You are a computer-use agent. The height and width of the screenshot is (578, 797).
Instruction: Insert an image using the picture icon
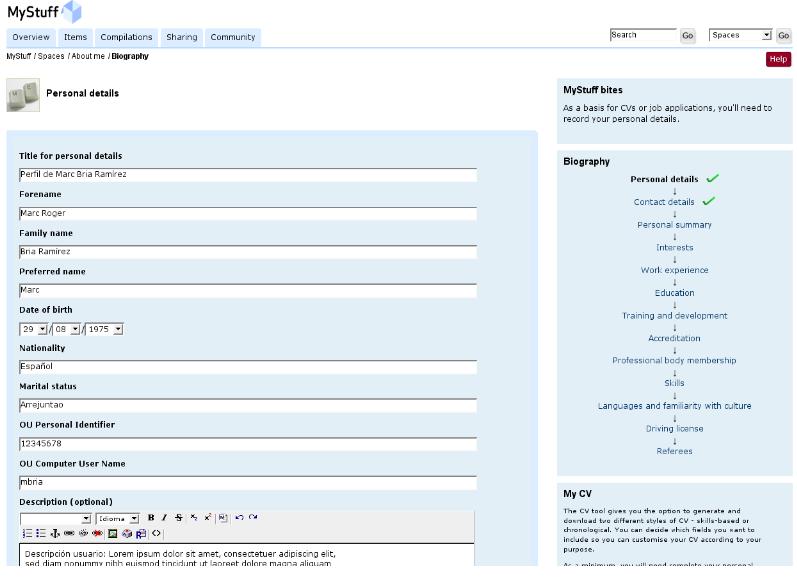(112, 533)
